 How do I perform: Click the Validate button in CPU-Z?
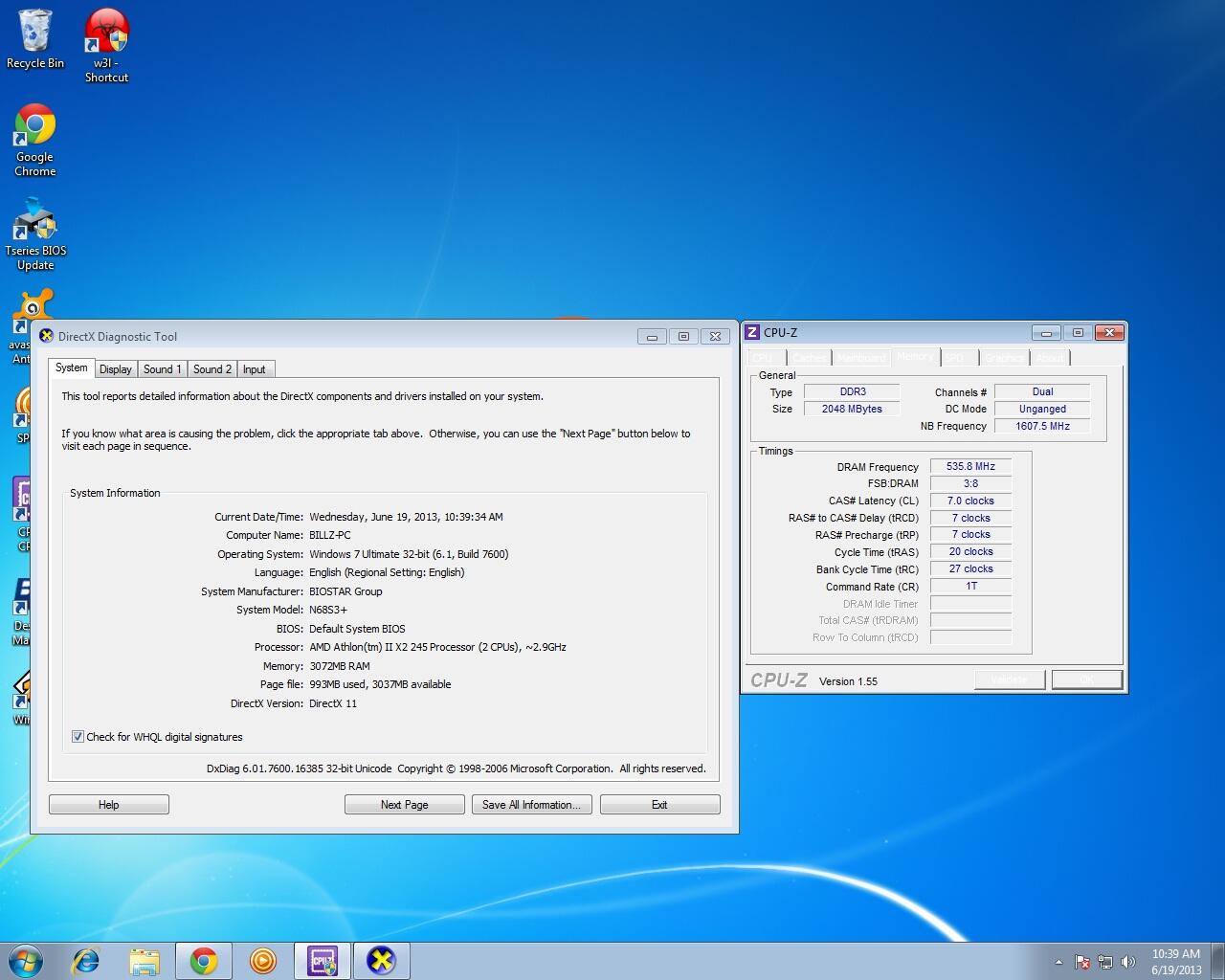click(1010, 679)
